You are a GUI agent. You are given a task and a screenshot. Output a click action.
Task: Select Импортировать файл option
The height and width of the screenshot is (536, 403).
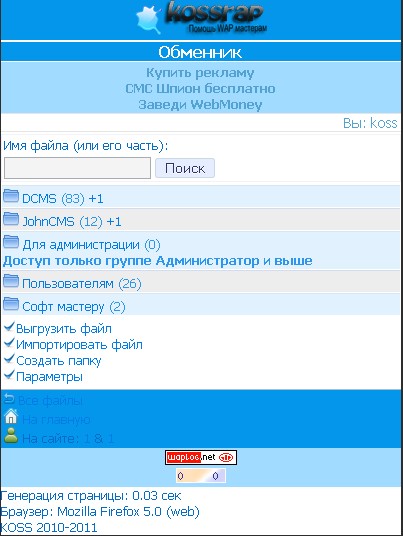(79, 345)
